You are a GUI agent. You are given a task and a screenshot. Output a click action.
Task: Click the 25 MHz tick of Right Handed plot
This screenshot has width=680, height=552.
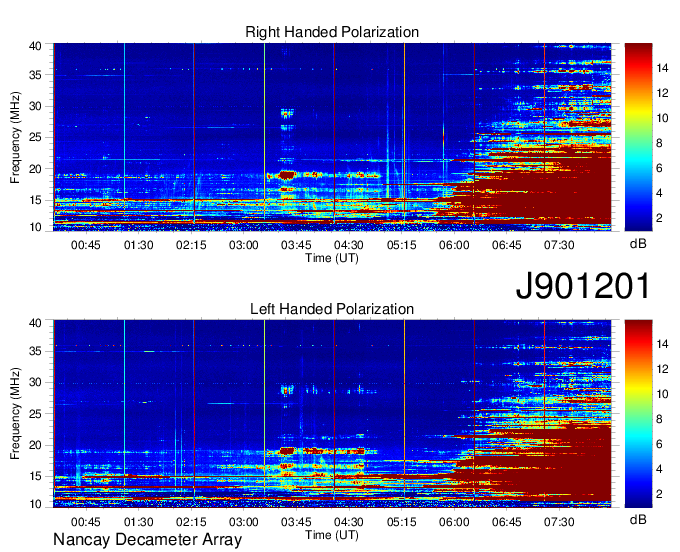point(36,137)
